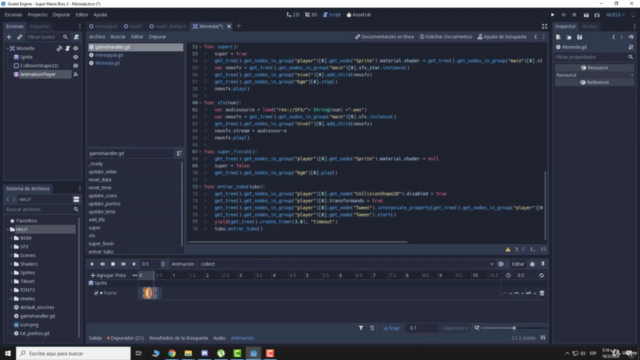640x360 pixels.
Task: Open Moneda node signals and groups icon
Action: 60,48
